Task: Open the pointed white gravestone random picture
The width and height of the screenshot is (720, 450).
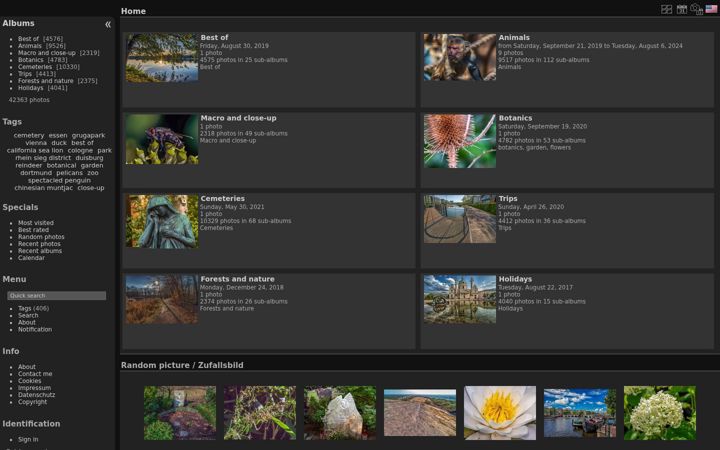Action: pyautogui.click(x=340, y=413)
